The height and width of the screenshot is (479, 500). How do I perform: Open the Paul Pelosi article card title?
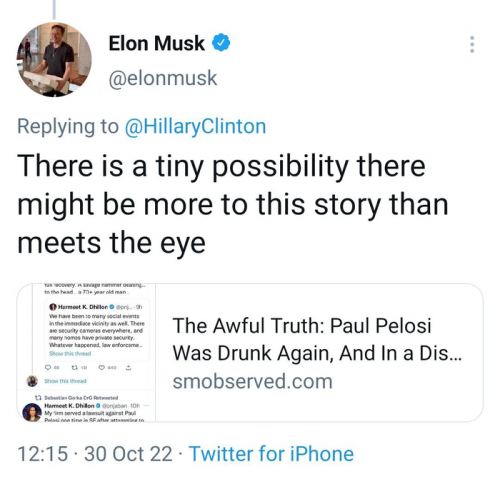317,339
